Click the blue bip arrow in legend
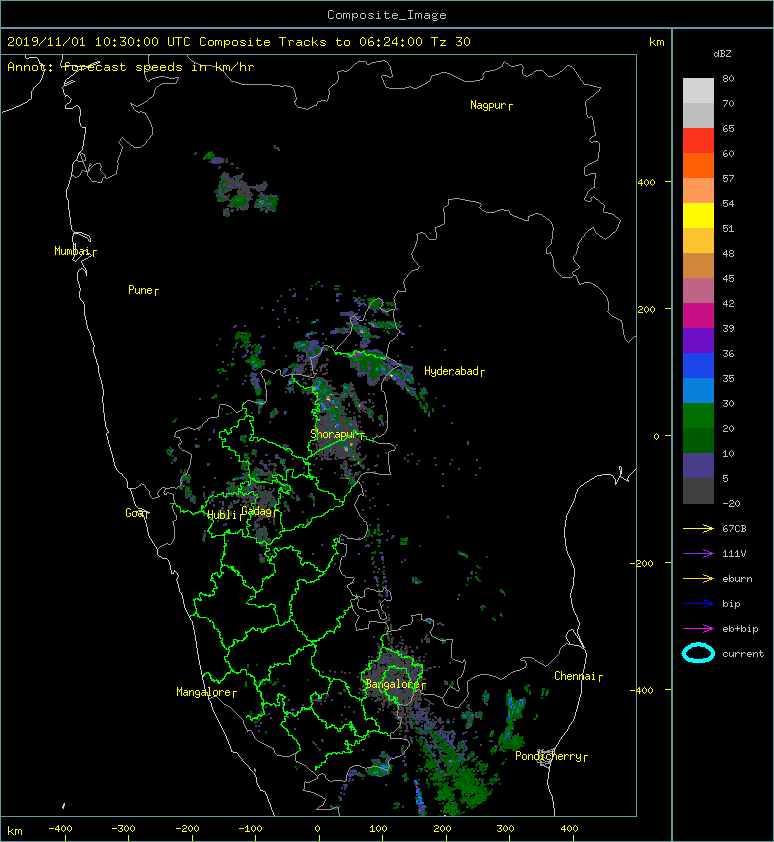Viewport: 774px width, 842px height. (698, 604)
